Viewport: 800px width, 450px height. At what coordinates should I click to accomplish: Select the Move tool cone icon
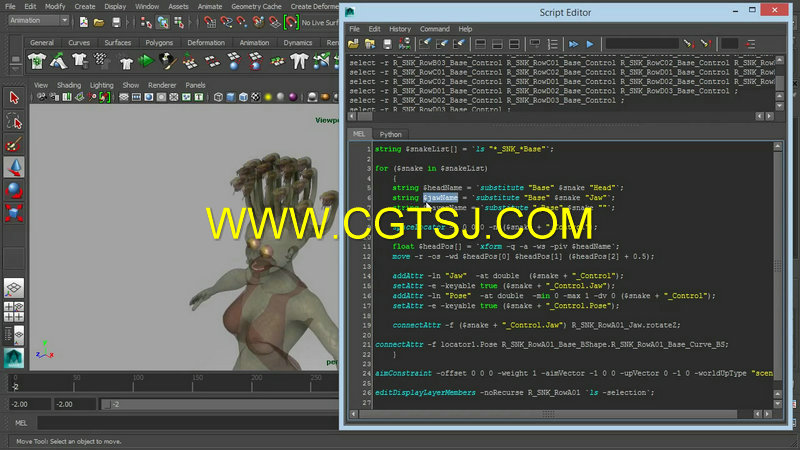pyautogui.click(x=14, y=167)
